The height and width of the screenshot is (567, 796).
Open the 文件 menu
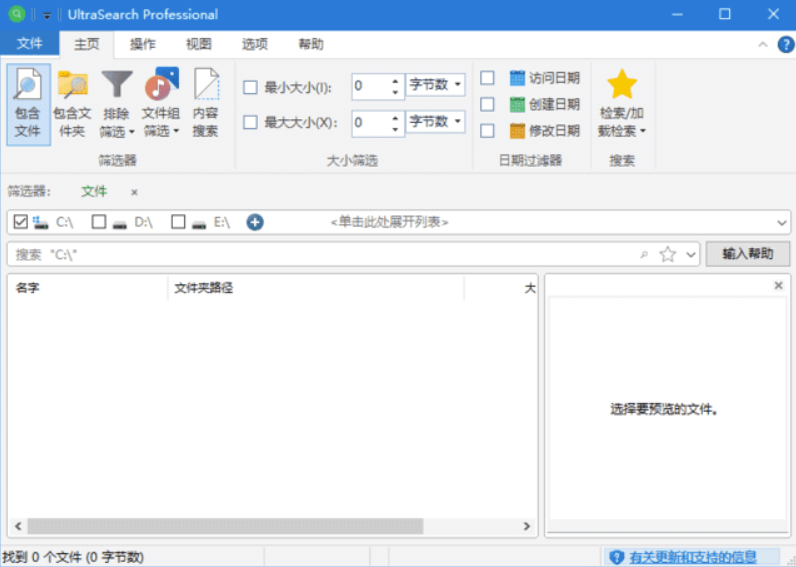pos(30,44)
